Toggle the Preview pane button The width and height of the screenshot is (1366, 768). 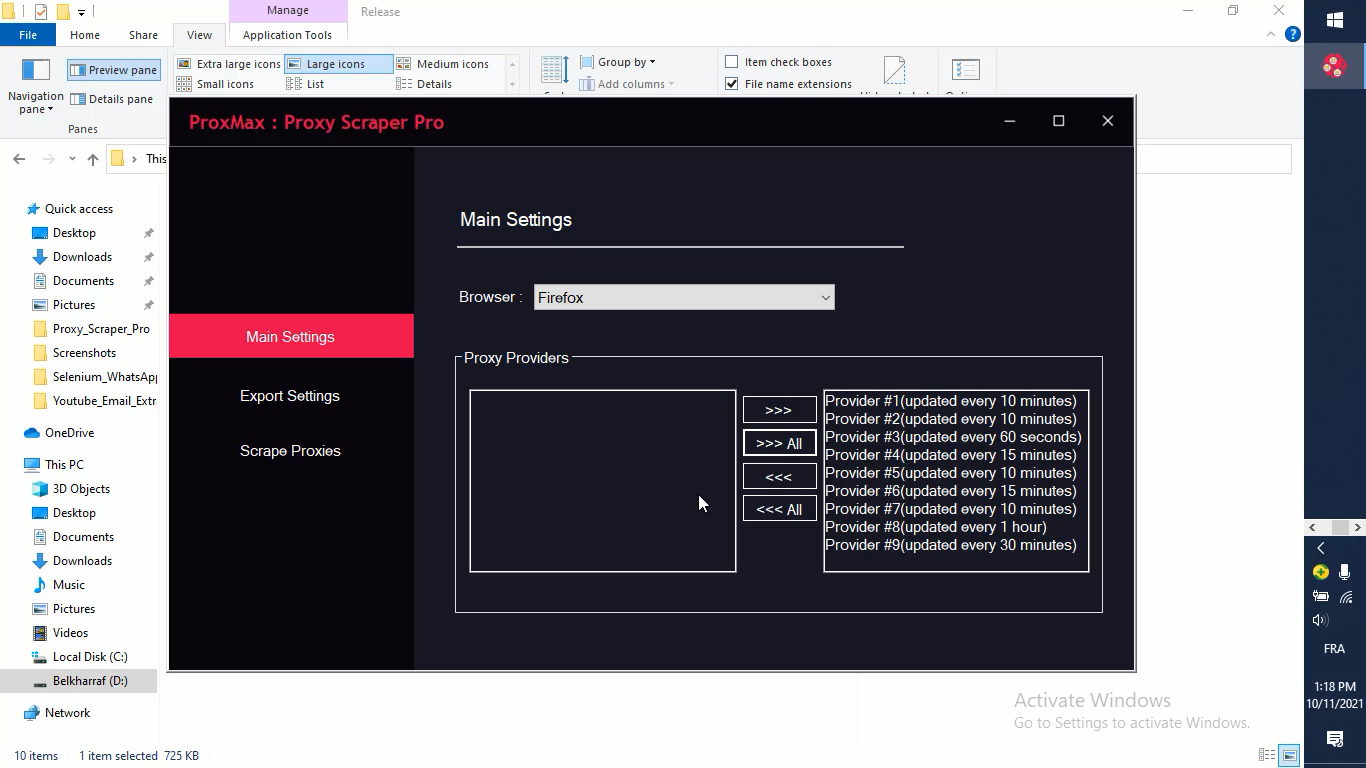(x=114, y=70)
